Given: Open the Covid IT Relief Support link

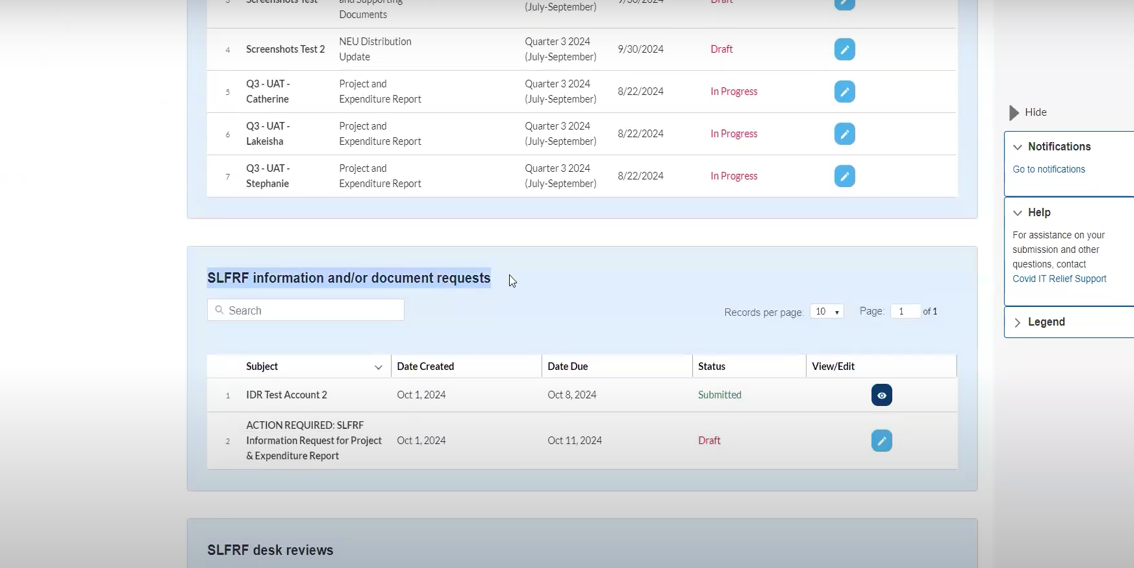Looking at the screenshot, I should pyautogui.click(x=1059, y=279).
